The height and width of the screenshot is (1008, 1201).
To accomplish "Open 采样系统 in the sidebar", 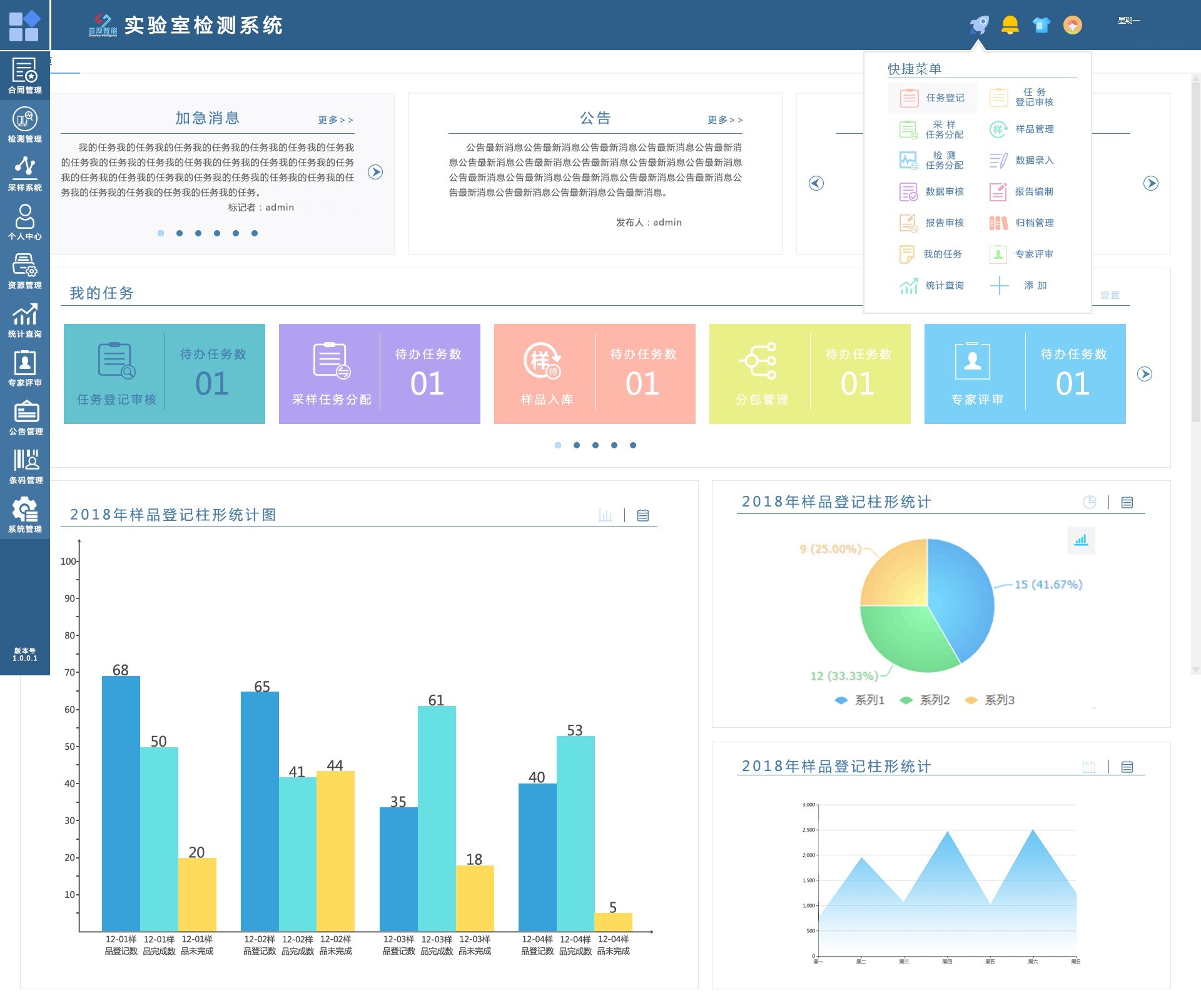I will [x=25, y=173].
